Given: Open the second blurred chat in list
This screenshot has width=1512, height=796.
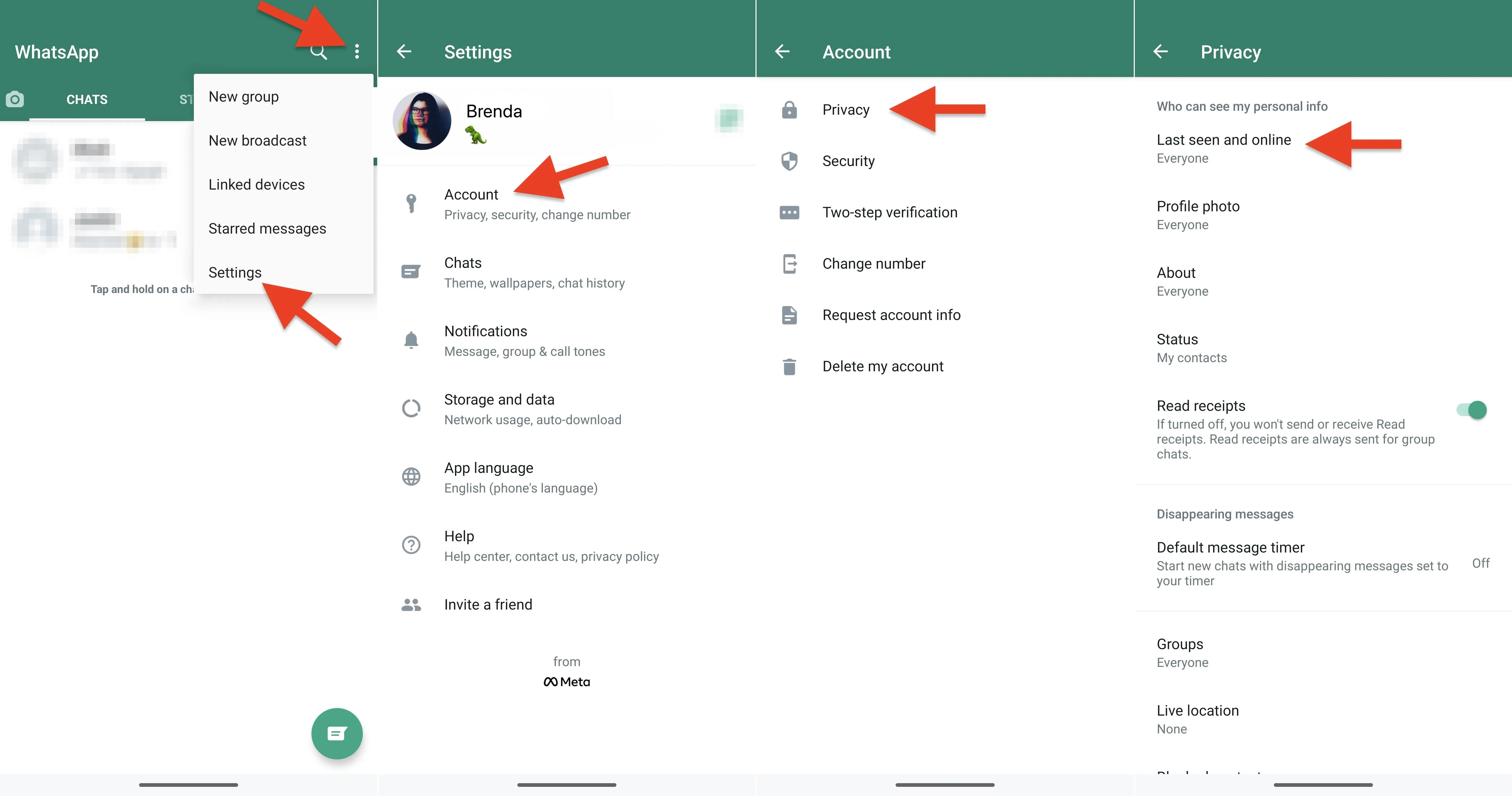Looking at the screenshot, I should point(97,228).
